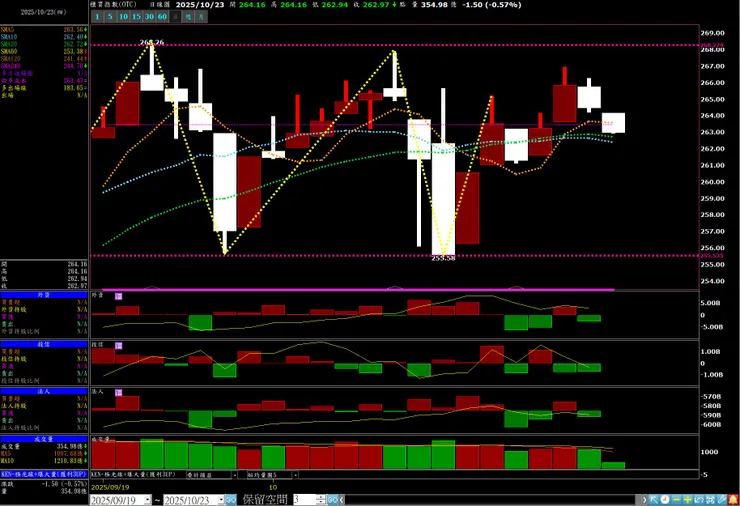Open the end date 2025/10/23 dropdown
The image size is (740, 506).
(x=221, y=500)
